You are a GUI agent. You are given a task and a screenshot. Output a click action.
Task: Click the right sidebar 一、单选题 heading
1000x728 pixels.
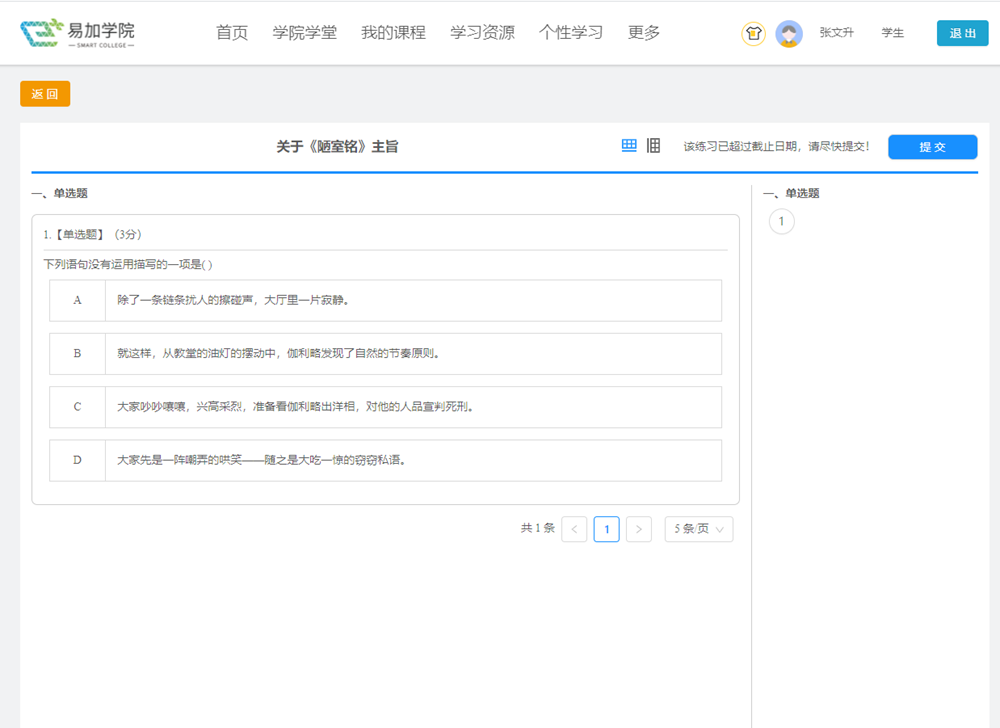[791, 193]
